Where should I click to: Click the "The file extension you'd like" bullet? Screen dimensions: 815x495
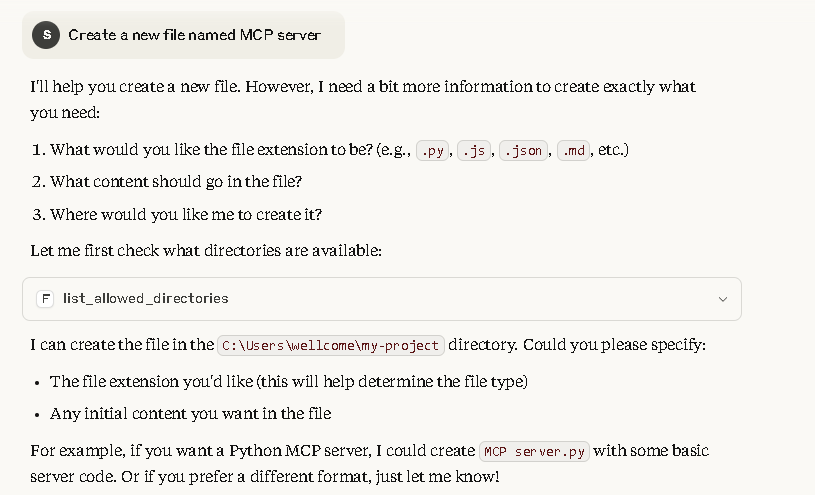(288, 381)
